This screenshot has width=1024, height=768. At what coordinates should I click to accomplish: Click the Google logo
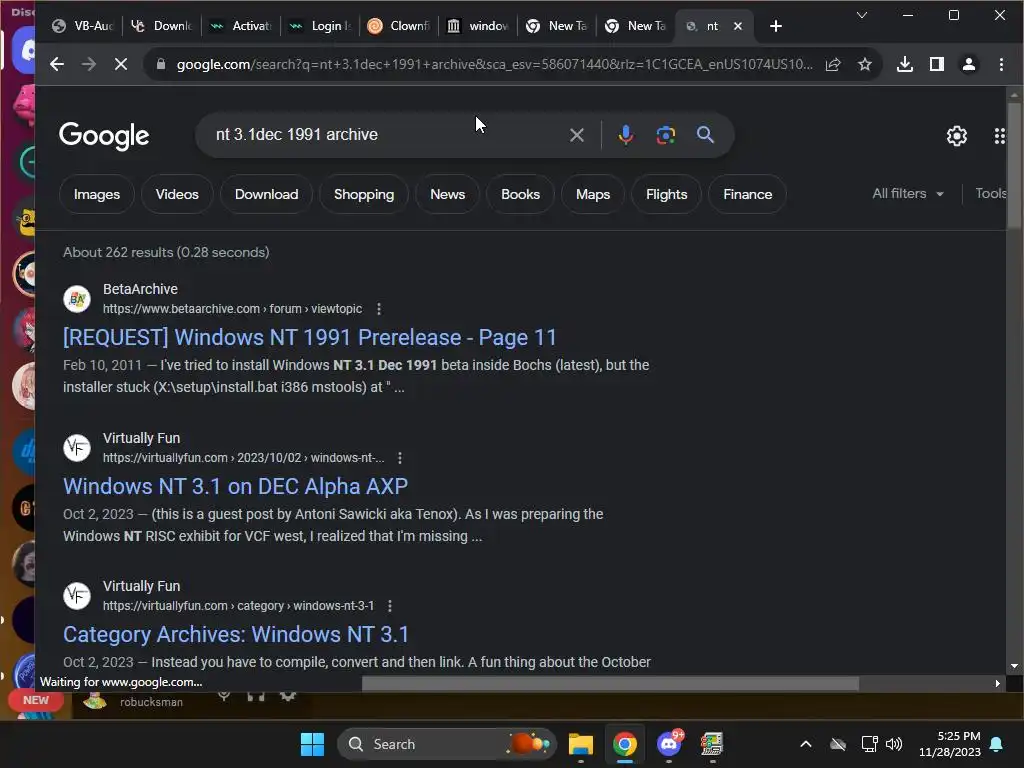click(104, 136)
